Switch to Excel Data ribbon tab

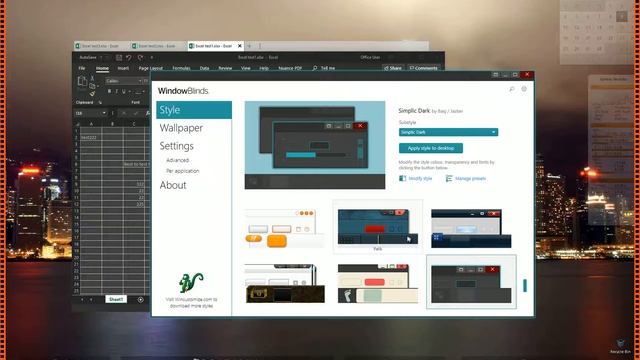click(204, 68)
